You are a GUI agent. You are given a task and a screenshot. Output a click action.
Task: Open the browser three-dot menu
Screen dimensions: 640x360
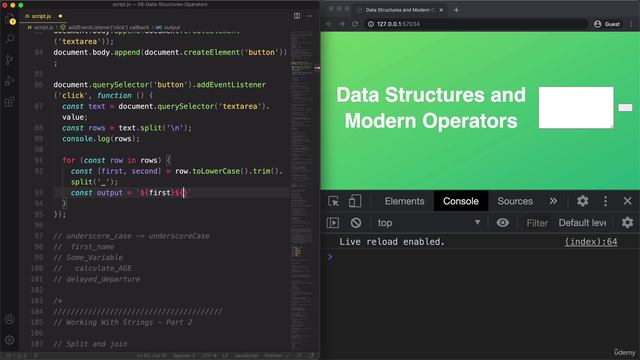tap(631, 24)
